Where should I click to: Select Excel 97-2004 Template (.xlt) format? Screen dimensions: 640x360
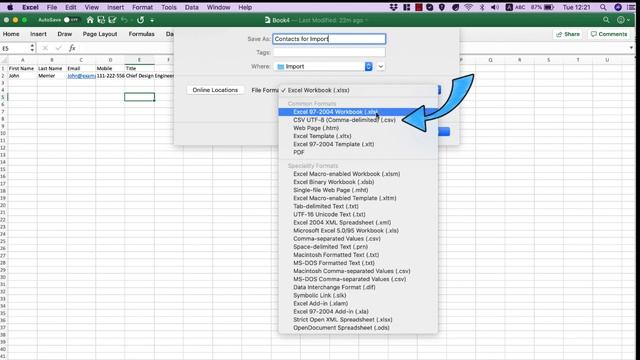pyautogui.click(x=358, y=144)
